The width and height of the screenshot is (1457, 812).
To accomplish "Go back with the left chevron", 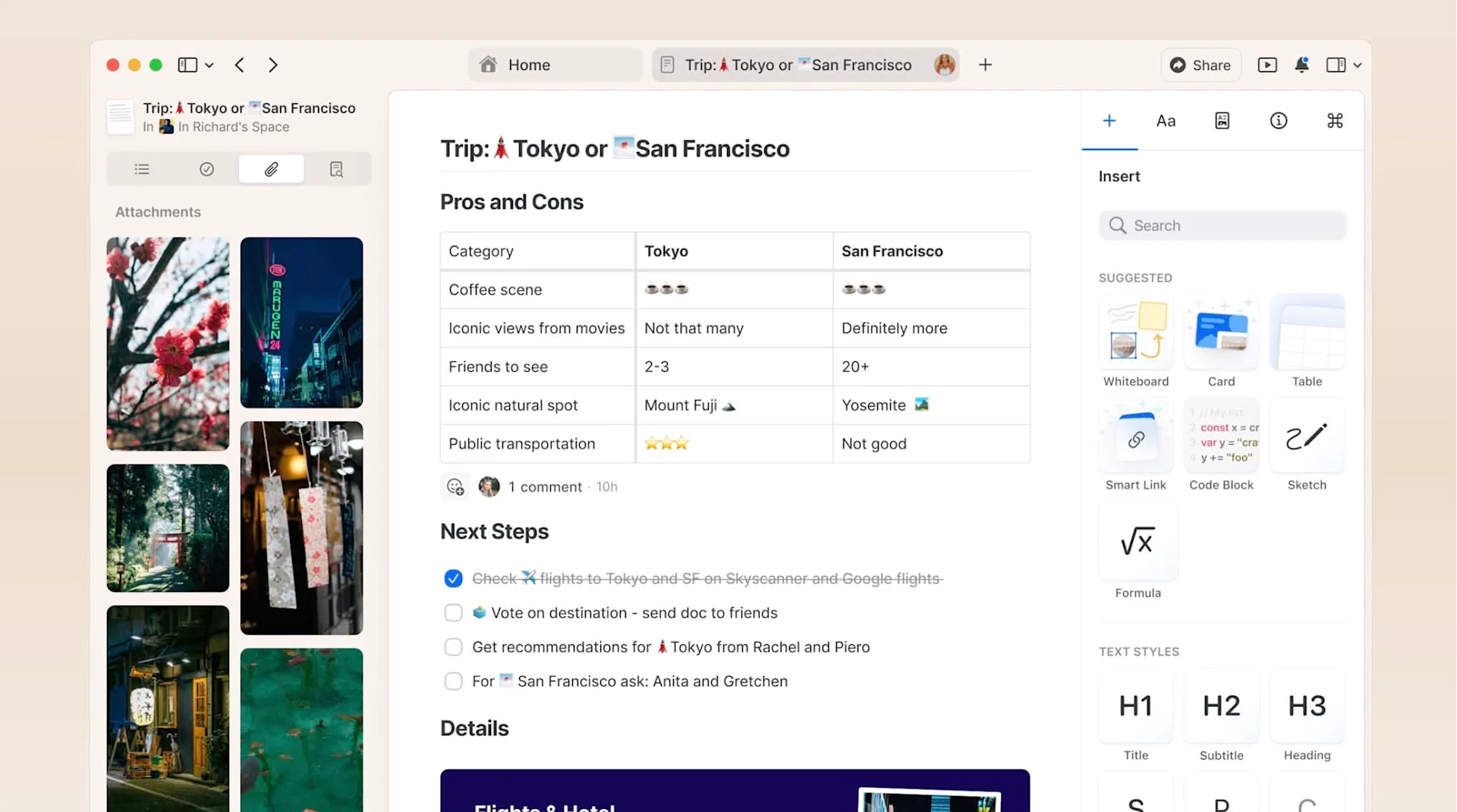I will click(240, 65).
